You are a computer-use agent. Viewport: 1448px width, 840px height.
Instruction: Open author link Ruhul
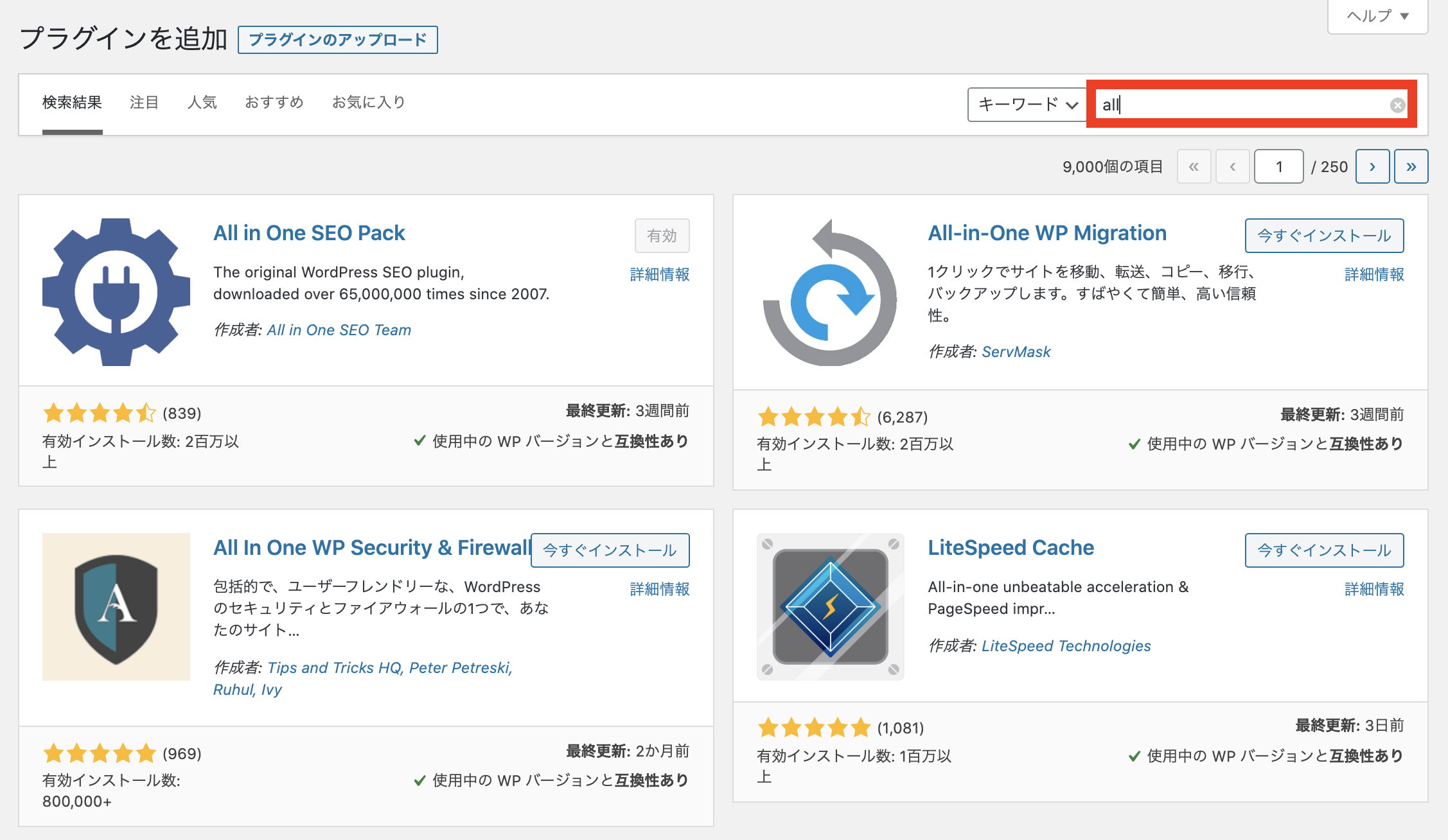233,690
